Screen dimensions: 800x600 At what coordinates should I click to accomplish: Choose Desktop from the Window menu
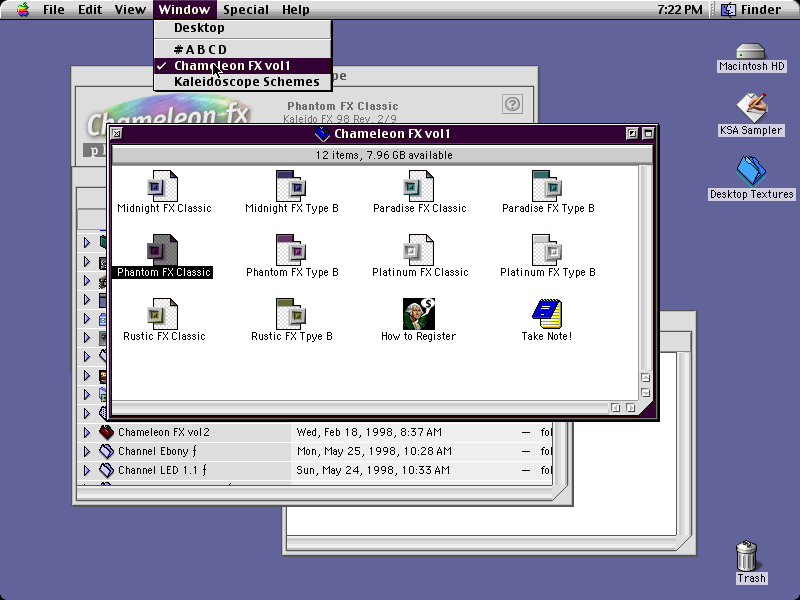tap(242, 28)
